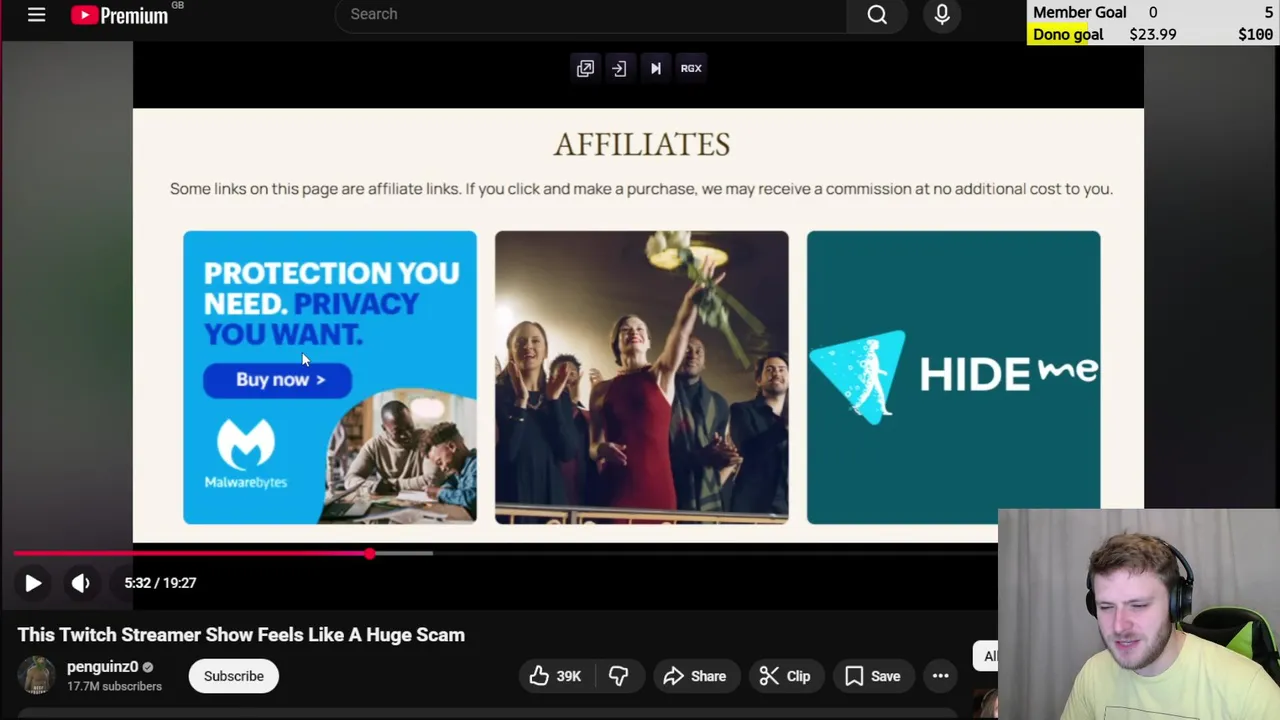Open more actions three-dot menu
This screenshot has width=1280, height=720.
[x=941, y=676]
